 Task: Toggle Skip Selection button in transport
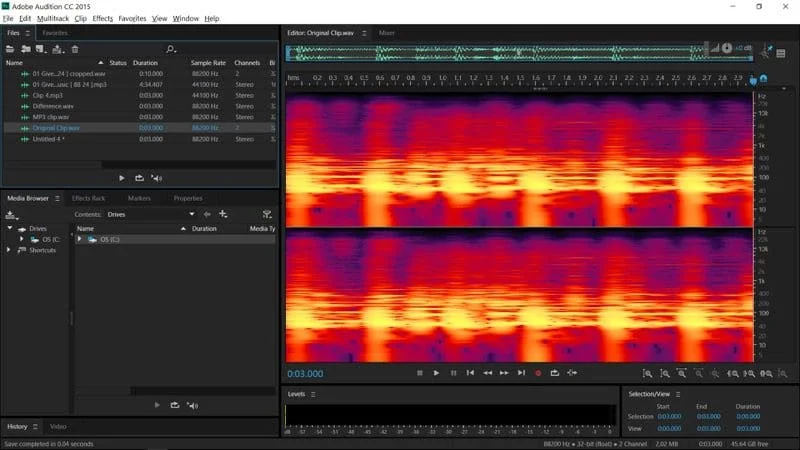pos(572,373)
